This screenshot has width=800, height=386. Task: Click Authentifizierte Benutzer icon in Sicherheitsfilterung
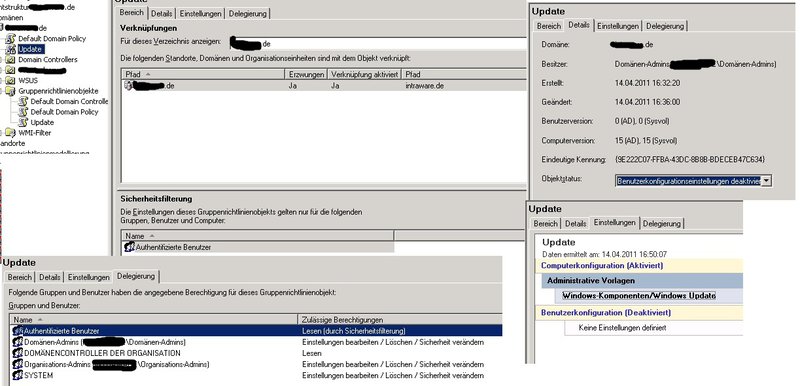(130, 247)
